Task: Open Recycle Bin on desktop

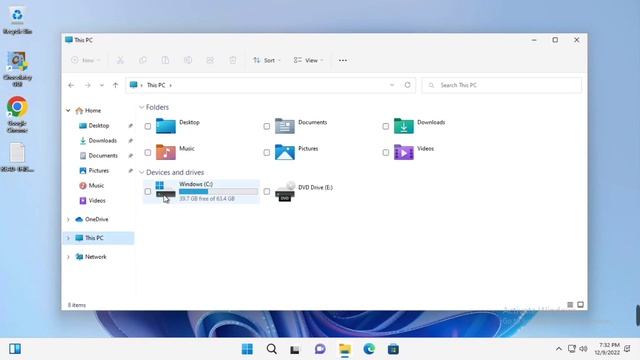Action: (17, 20)
